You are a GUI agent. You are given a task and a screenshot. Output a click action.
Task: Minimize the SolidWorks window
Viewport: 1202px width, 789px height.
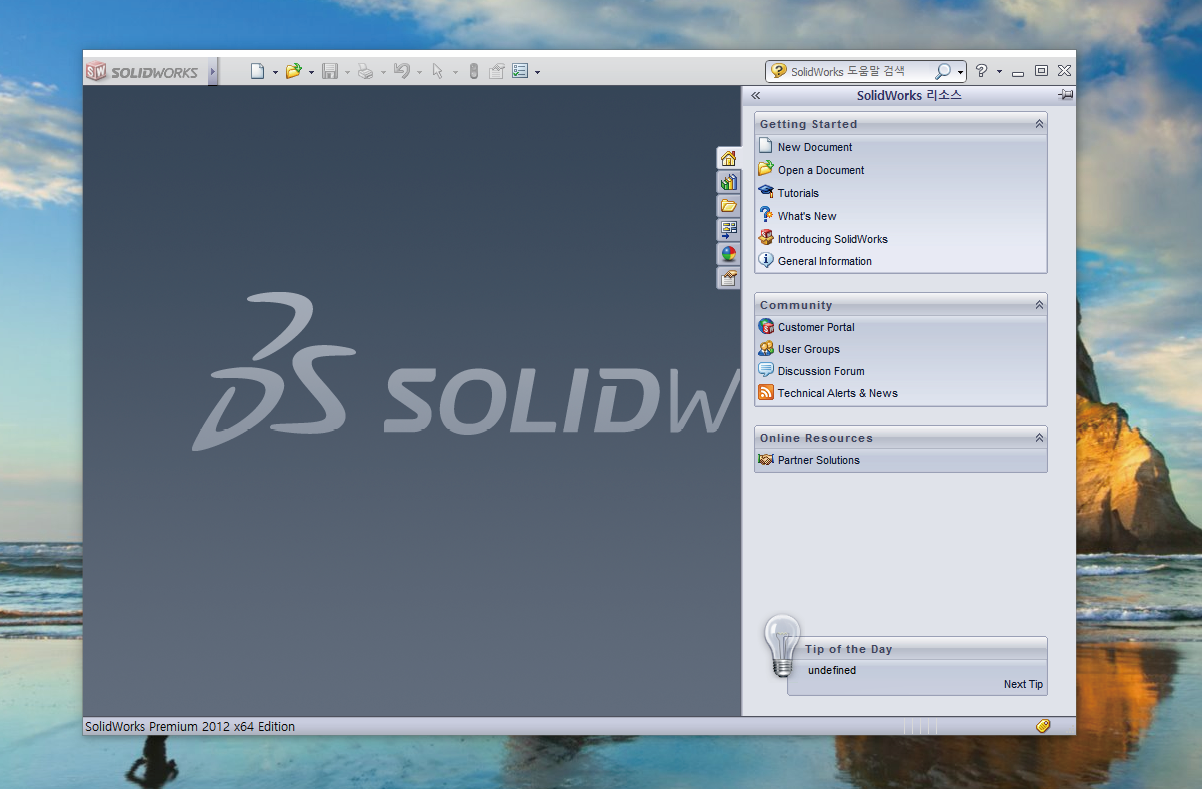(x=1018, y=72)
